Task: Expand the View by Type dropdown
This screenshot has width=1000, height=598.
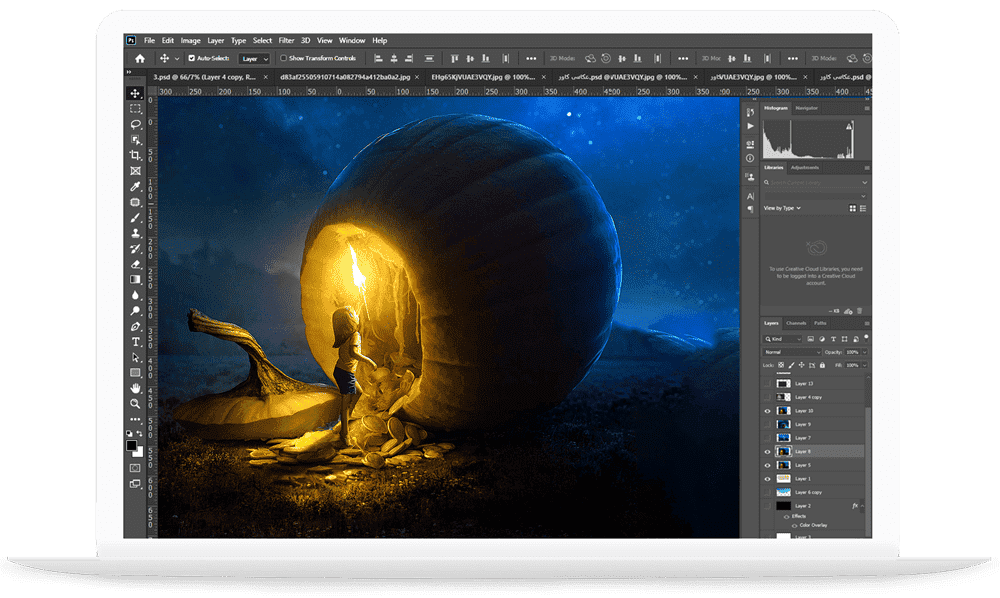Action: (x=782, y=208)
